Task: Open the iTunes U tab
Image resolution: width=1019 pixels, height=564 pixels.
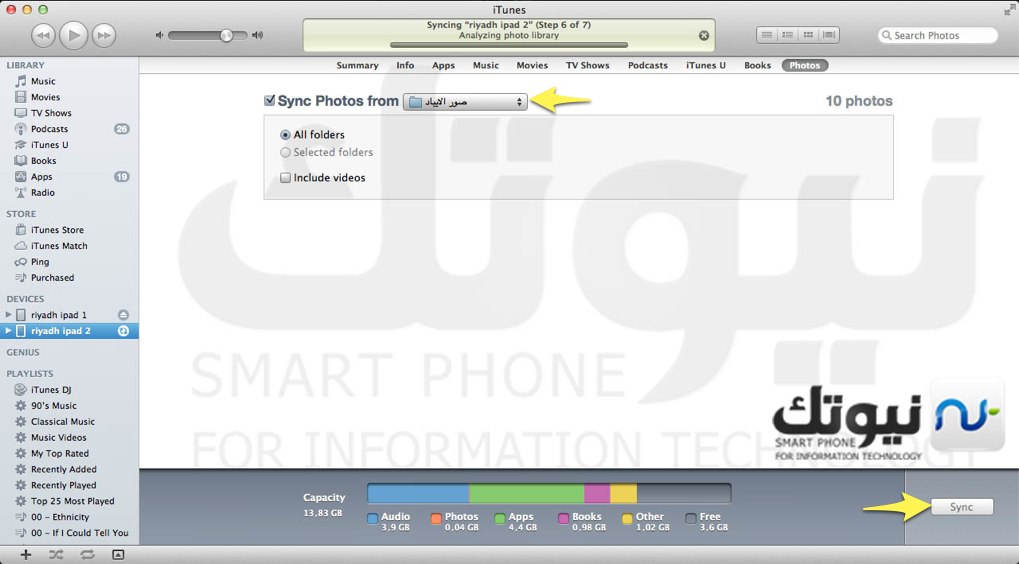Action: (x=706, y=66)
